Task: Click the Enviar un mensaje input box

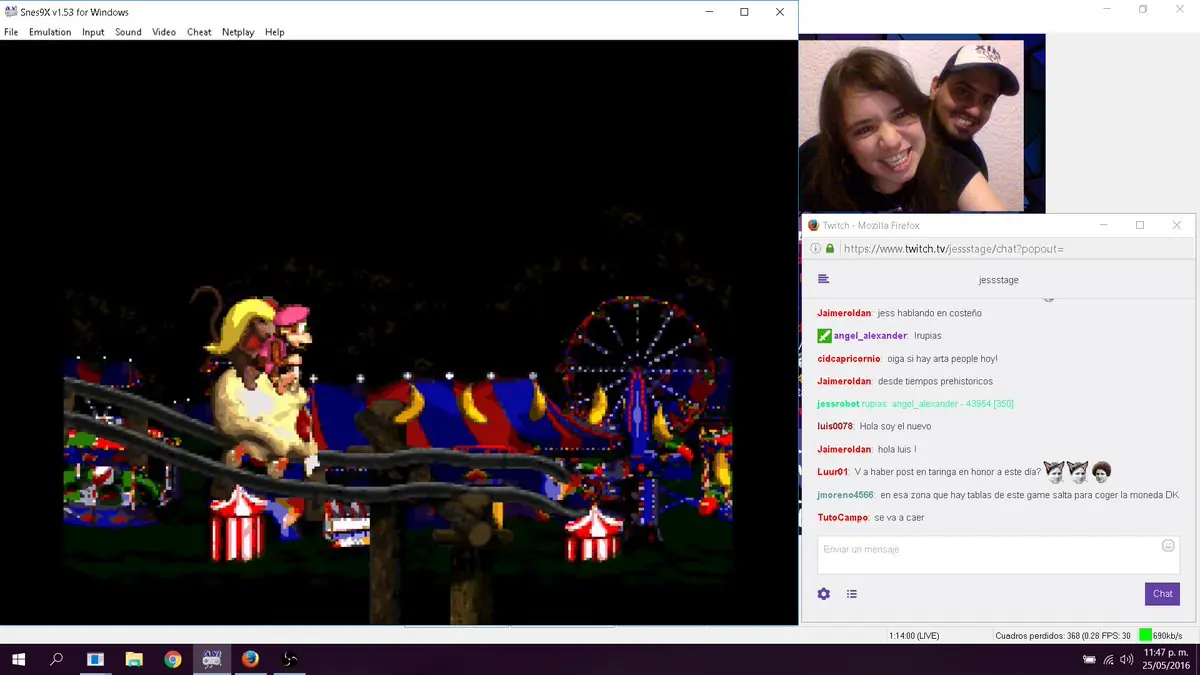Action: coord(998,555)
